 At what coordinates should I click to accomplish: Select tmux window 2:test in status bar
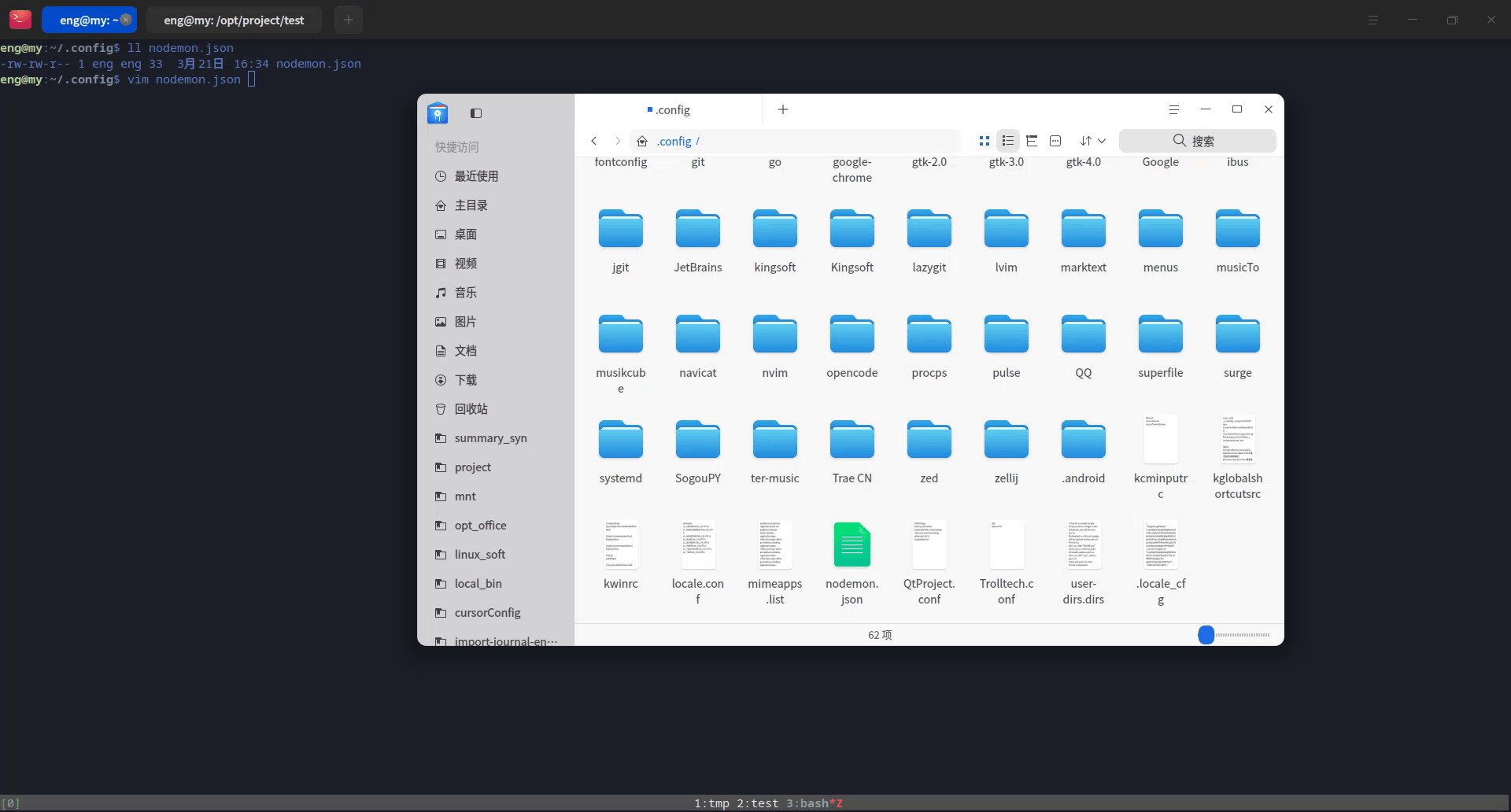click(x=755, y=803)
